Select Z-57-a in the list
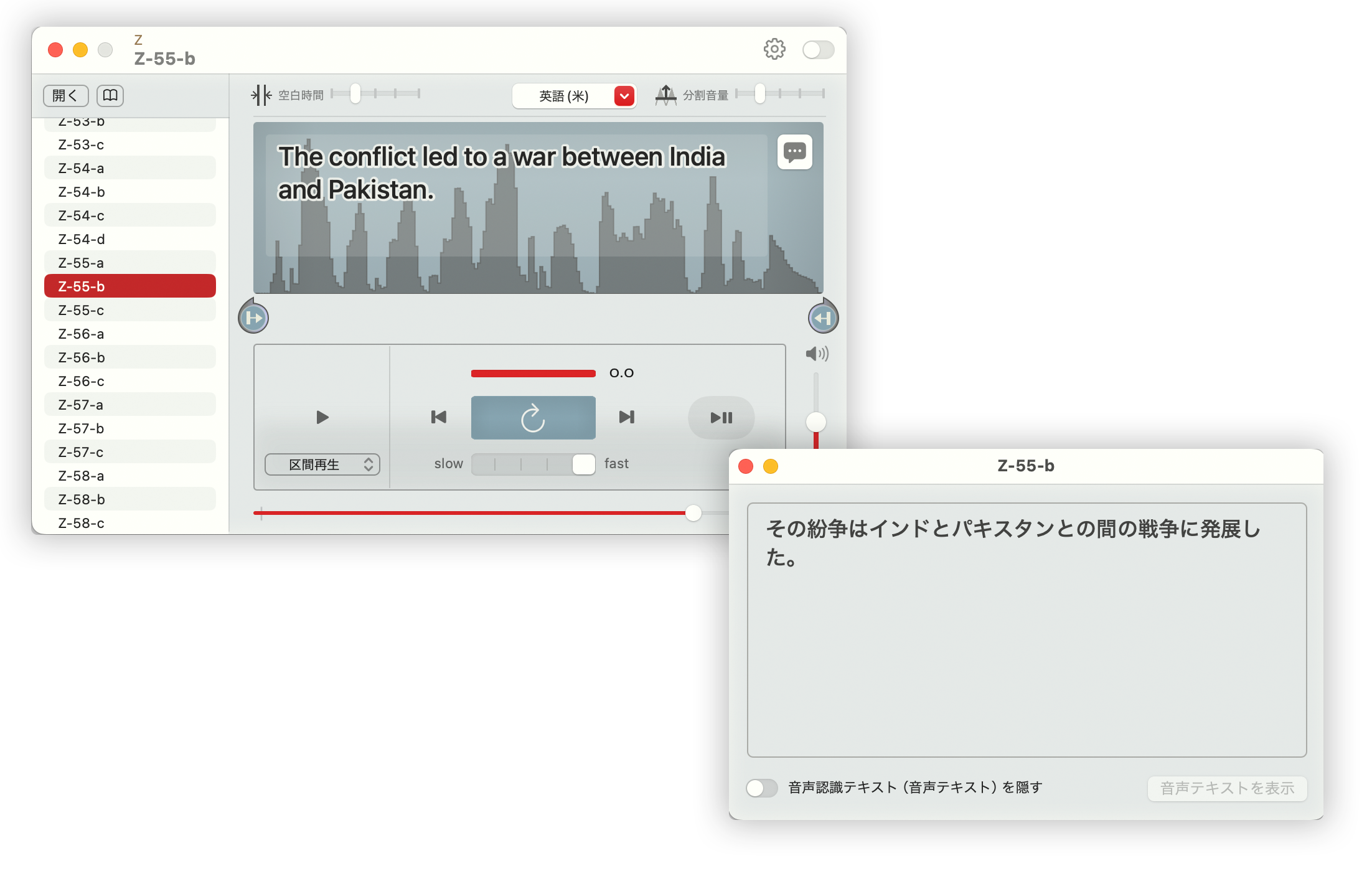Screen dimensions: 1372x871 130,405
